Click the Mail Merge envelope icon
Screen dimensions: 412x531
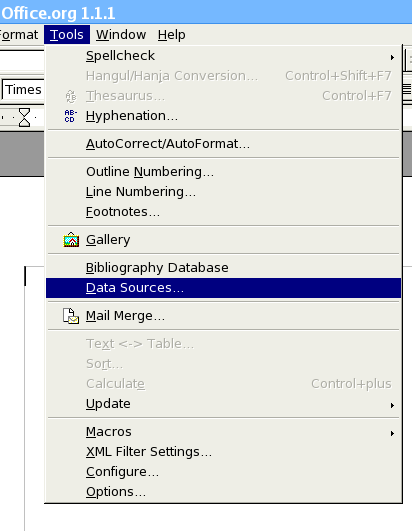(71, 316)
